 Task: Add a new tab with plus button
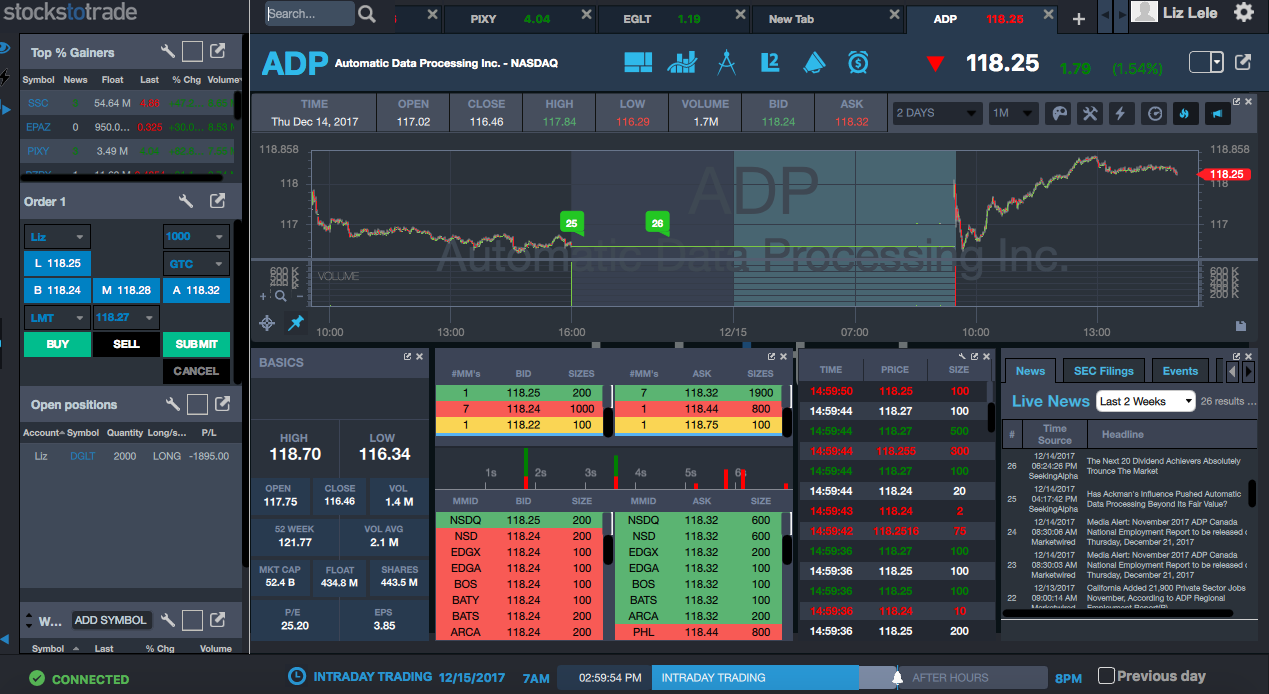1078,19
